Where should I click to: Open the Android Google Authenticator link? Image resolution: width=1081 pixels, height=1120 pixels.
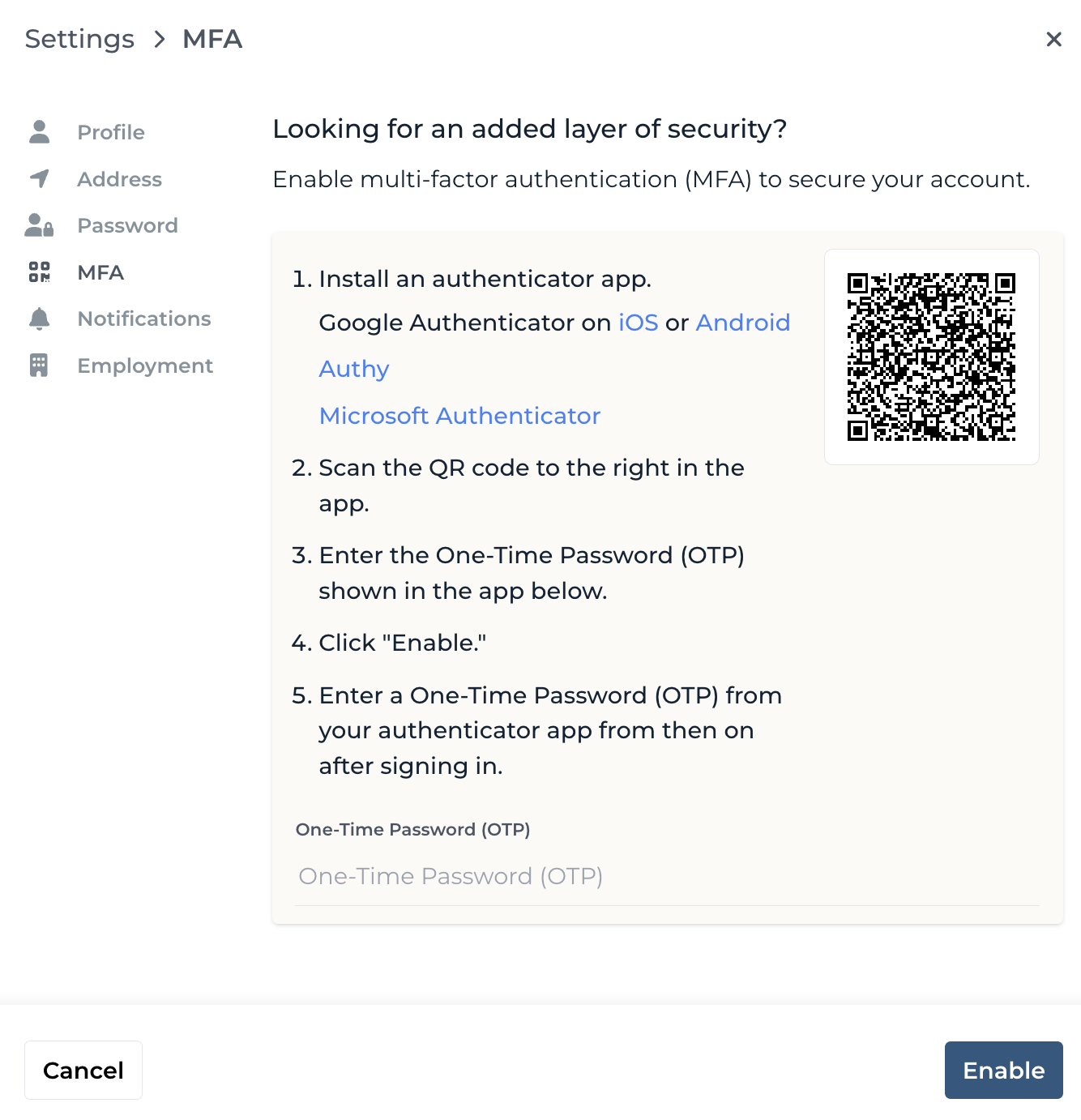(743, 323)
